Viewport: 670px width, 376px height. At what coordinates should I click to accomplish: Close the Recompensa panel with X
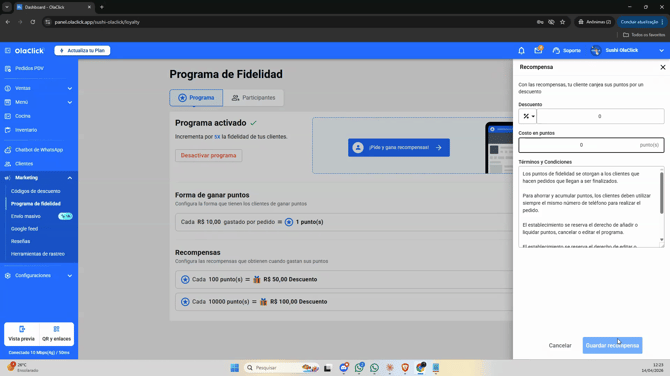tap(663, 67)
